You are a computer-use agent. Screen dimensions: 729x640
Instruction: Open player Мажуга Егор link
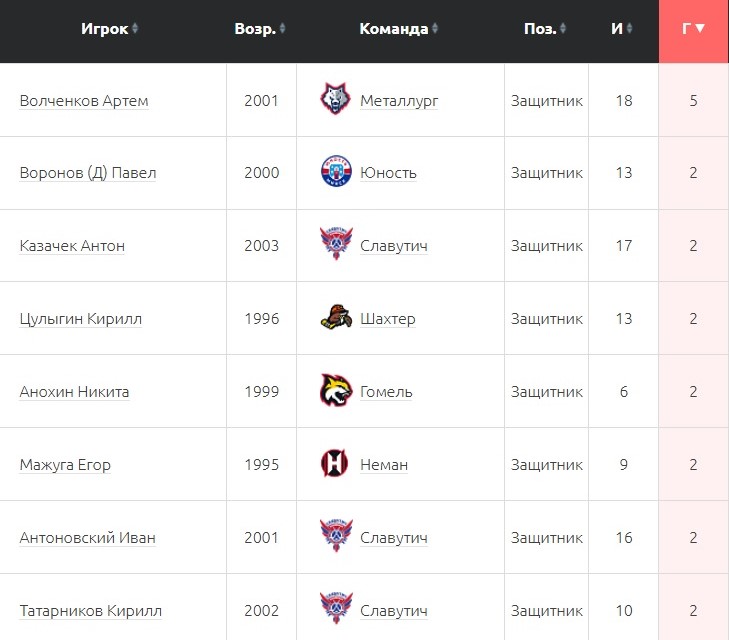(x=65, y=465)
